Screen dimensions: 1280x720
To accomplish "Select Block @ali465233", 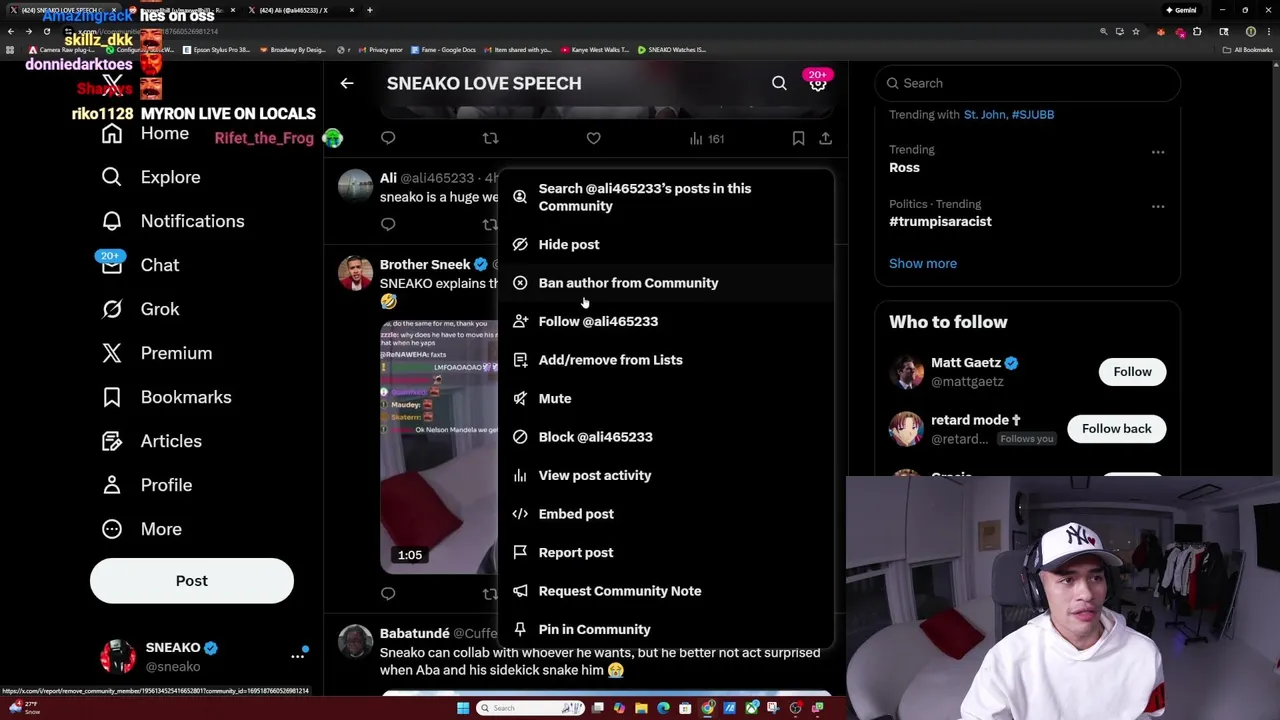I will [x=665, y=437].
